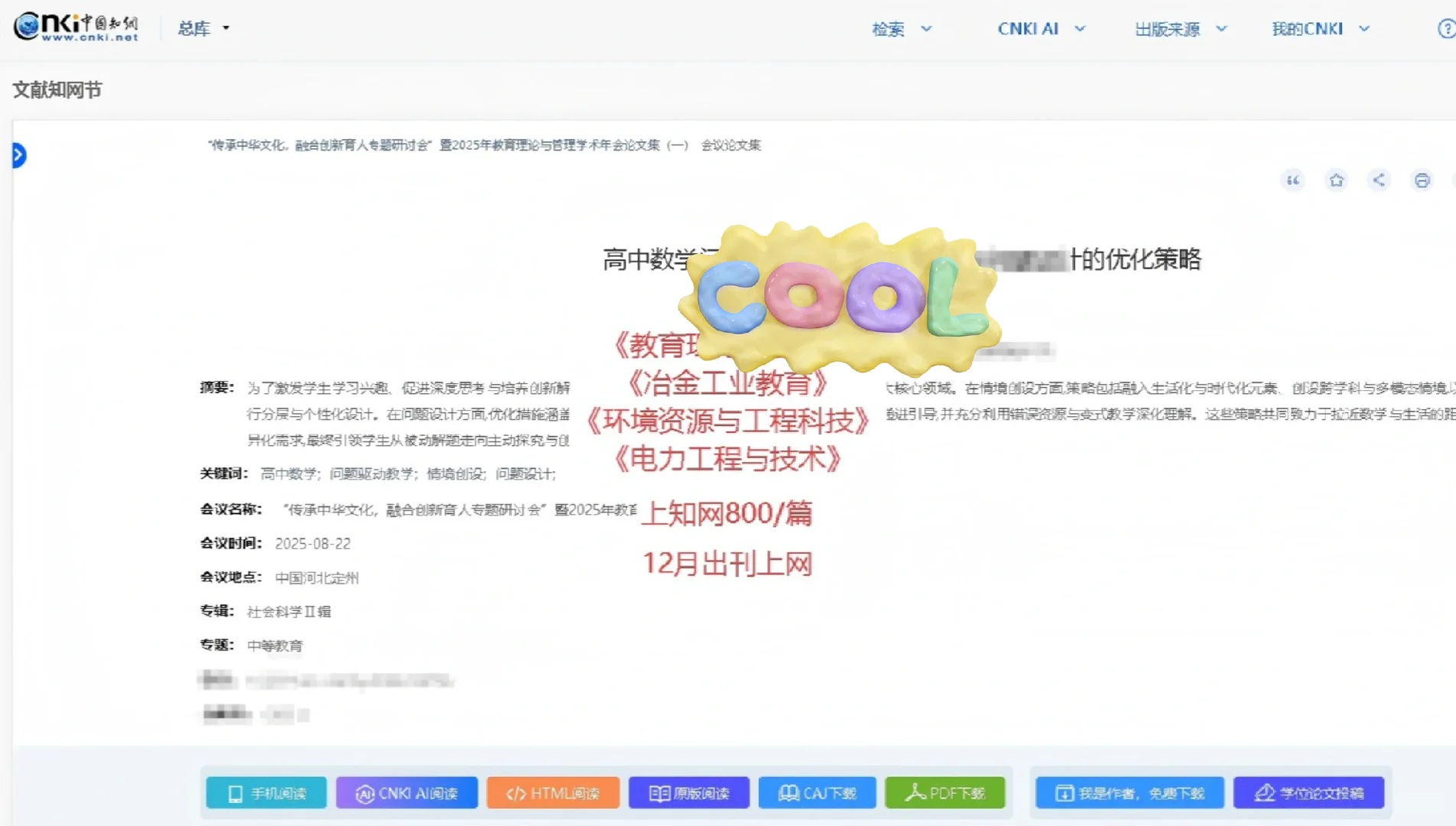1456x826 pixels.
Task: Star this article to favorites
Action: [x=1336, y=180]
